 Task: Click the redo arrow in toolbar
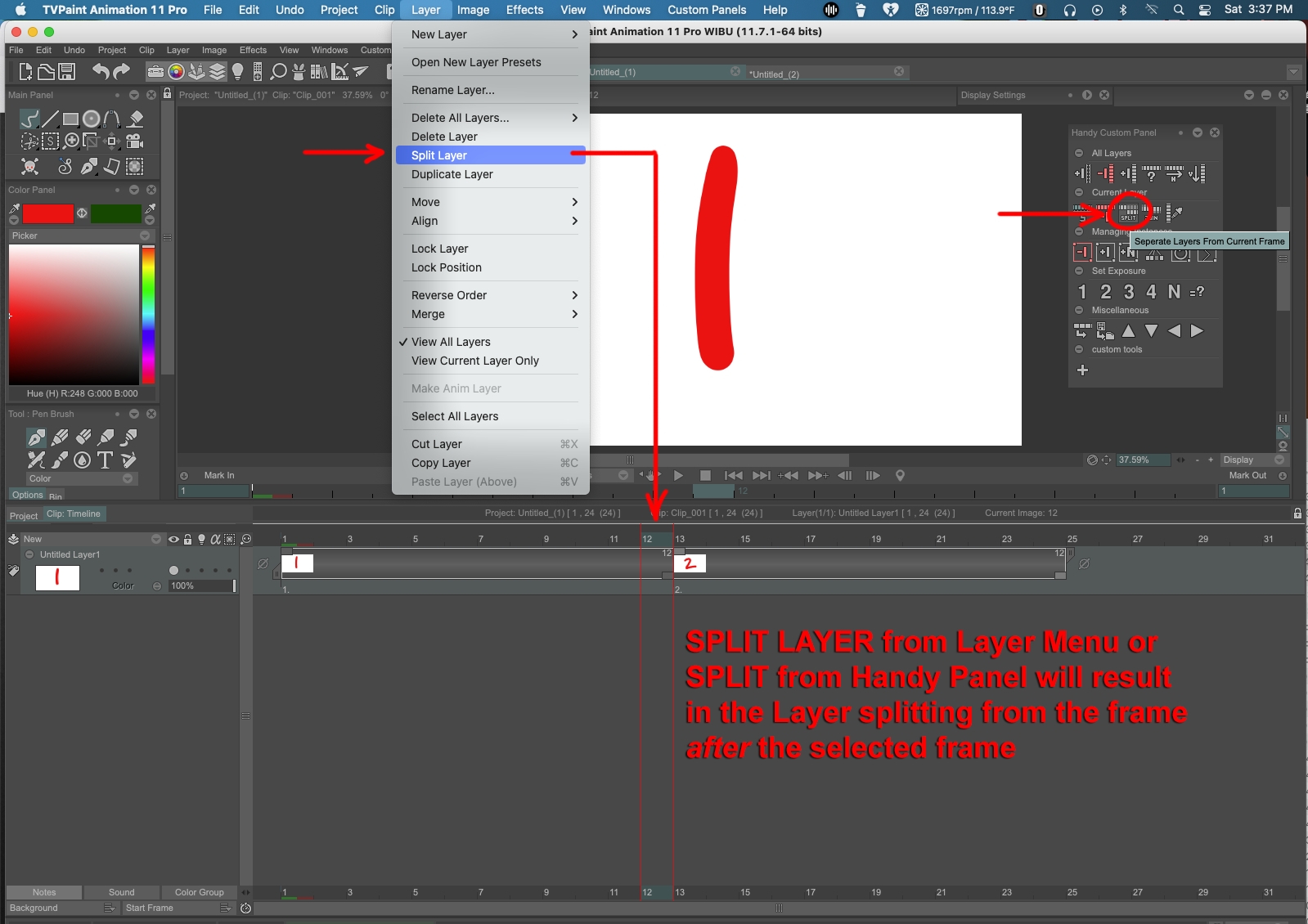click(x=122, y=72)
